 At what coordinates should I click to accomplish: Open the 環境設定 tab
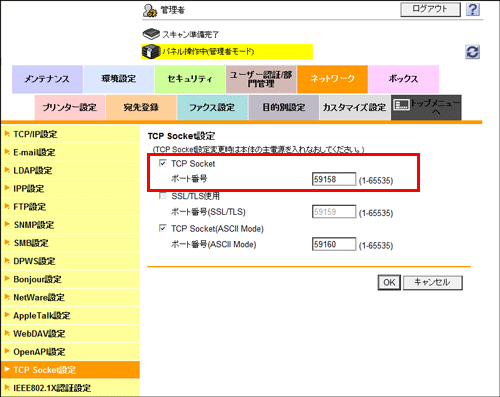(x=119, y=79)
